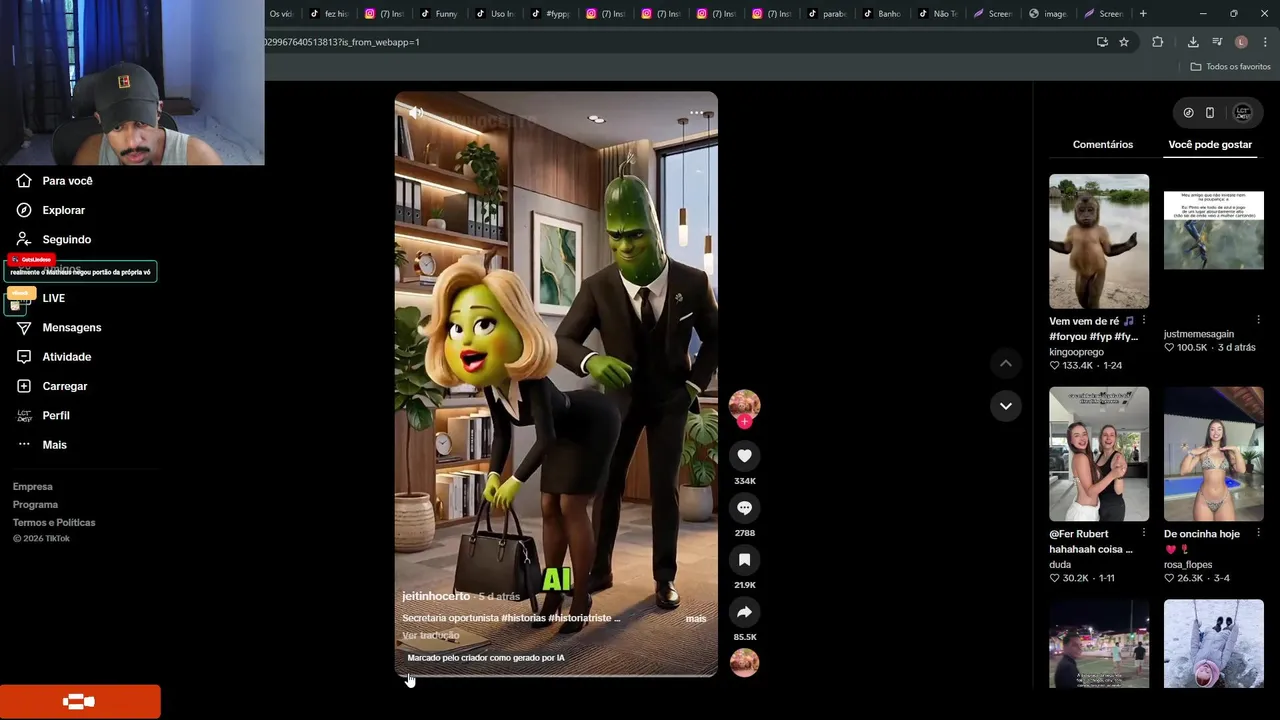Switch to Você pode gostar tab
Viewport: 1280px width, 720px height.
(1210, 145)
